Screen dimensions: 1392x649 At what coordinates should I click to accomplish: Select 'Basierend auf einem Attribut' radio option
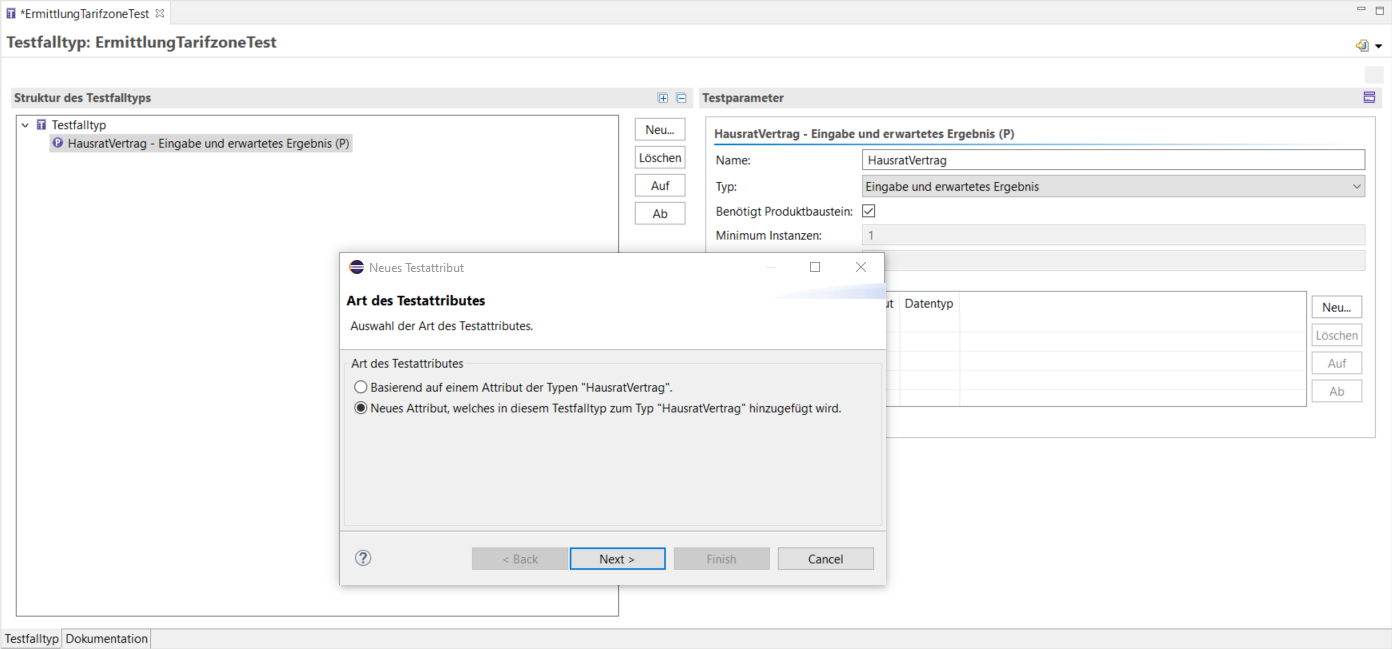coord(361,387)
